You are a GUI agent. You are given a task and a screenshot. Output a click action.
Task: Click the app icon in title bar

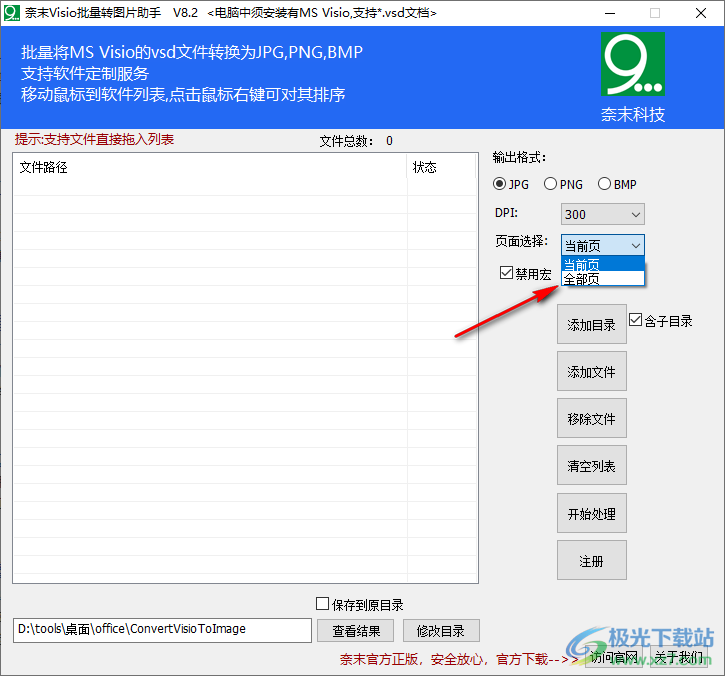tap(12, 13)
